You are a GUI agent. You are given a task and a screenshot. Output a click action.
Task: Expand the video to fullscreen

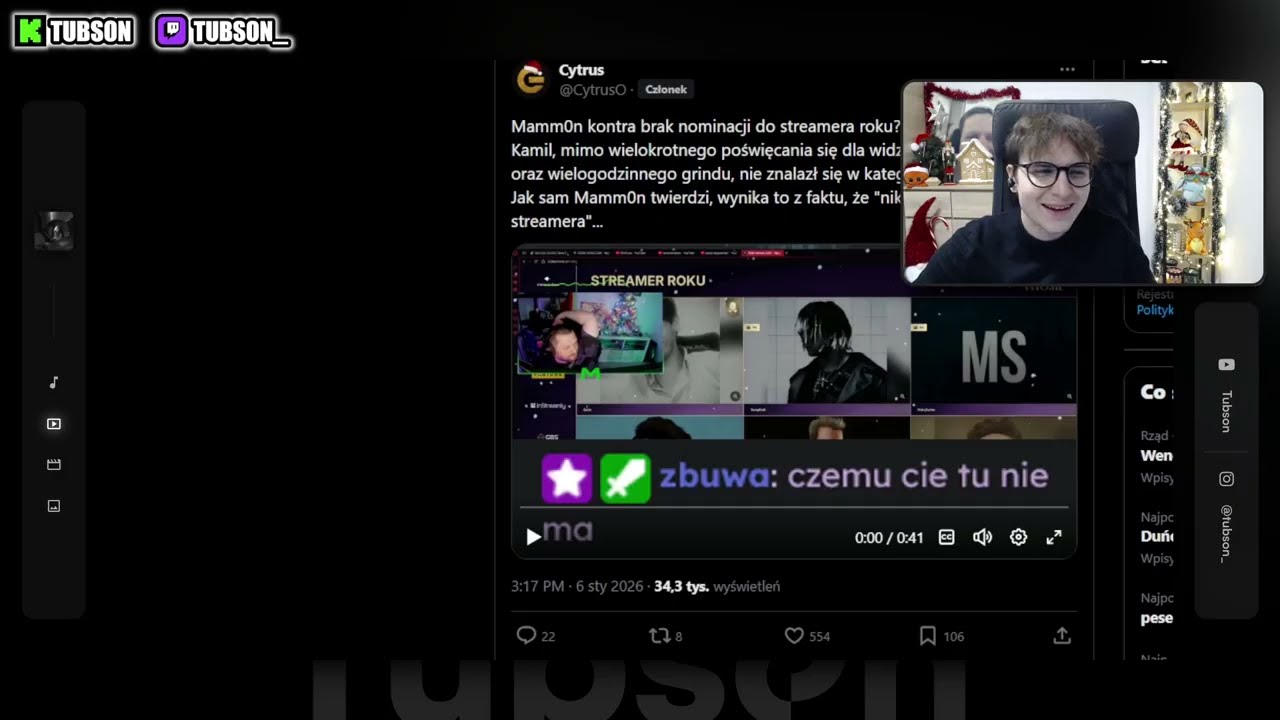(1054, 537)
